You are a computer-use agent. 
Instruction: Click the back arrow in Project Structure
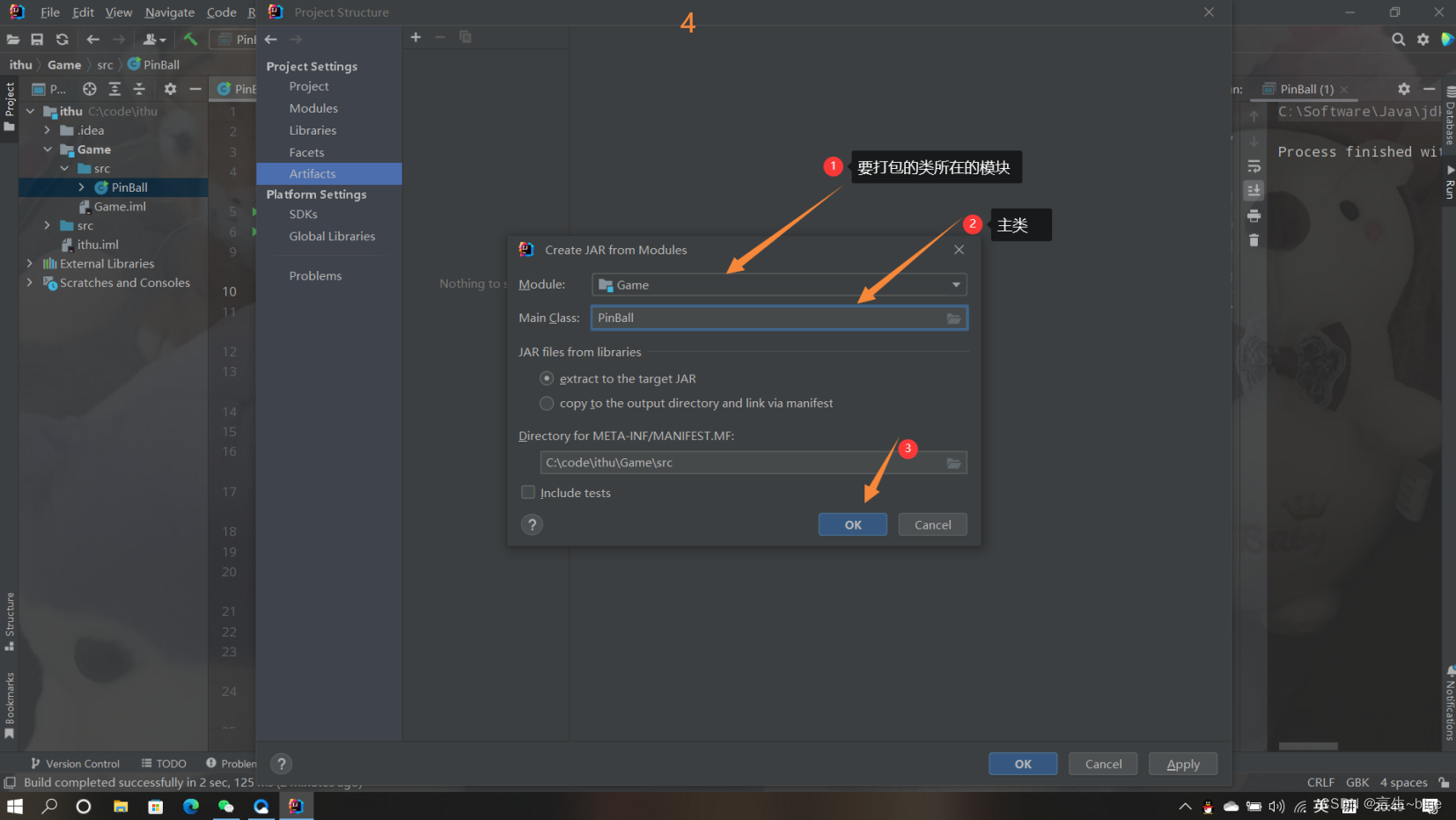point(271,40)
